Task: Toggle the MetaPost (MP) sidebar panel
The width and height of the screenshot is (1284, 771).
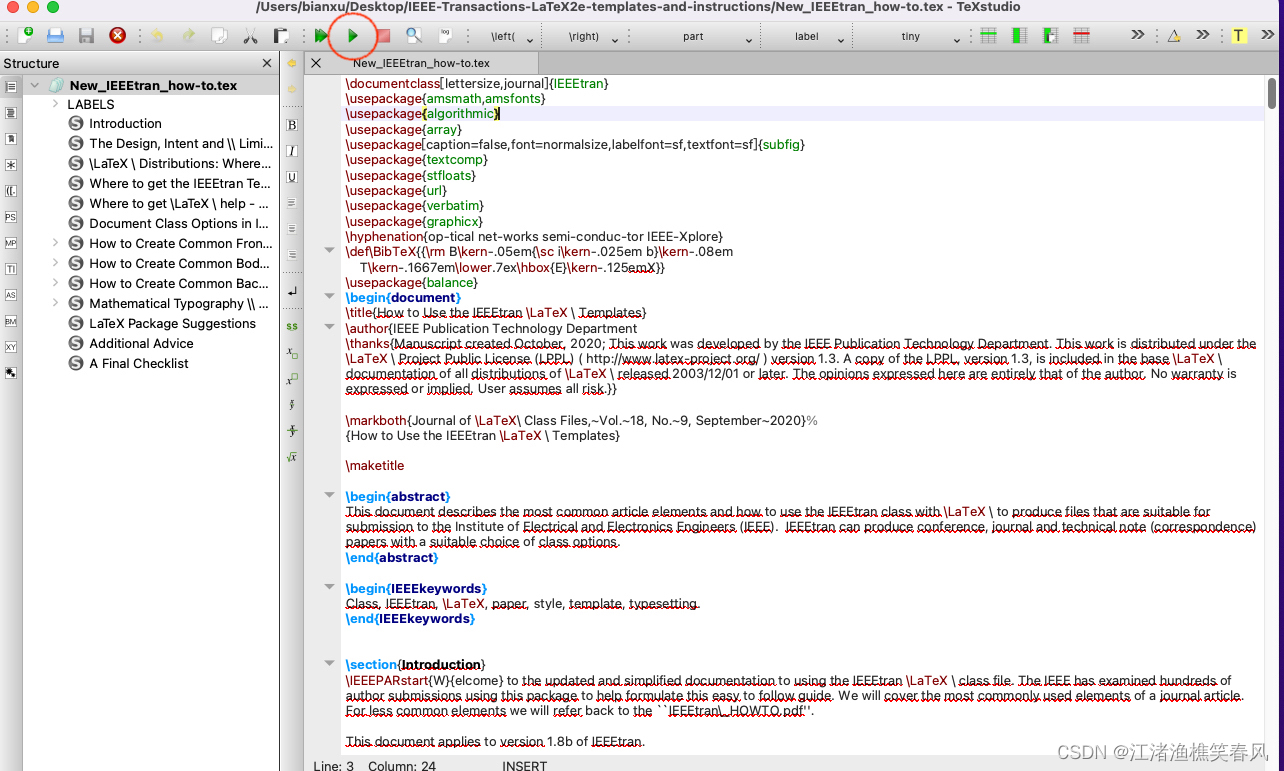Action: tap(11, 243)
